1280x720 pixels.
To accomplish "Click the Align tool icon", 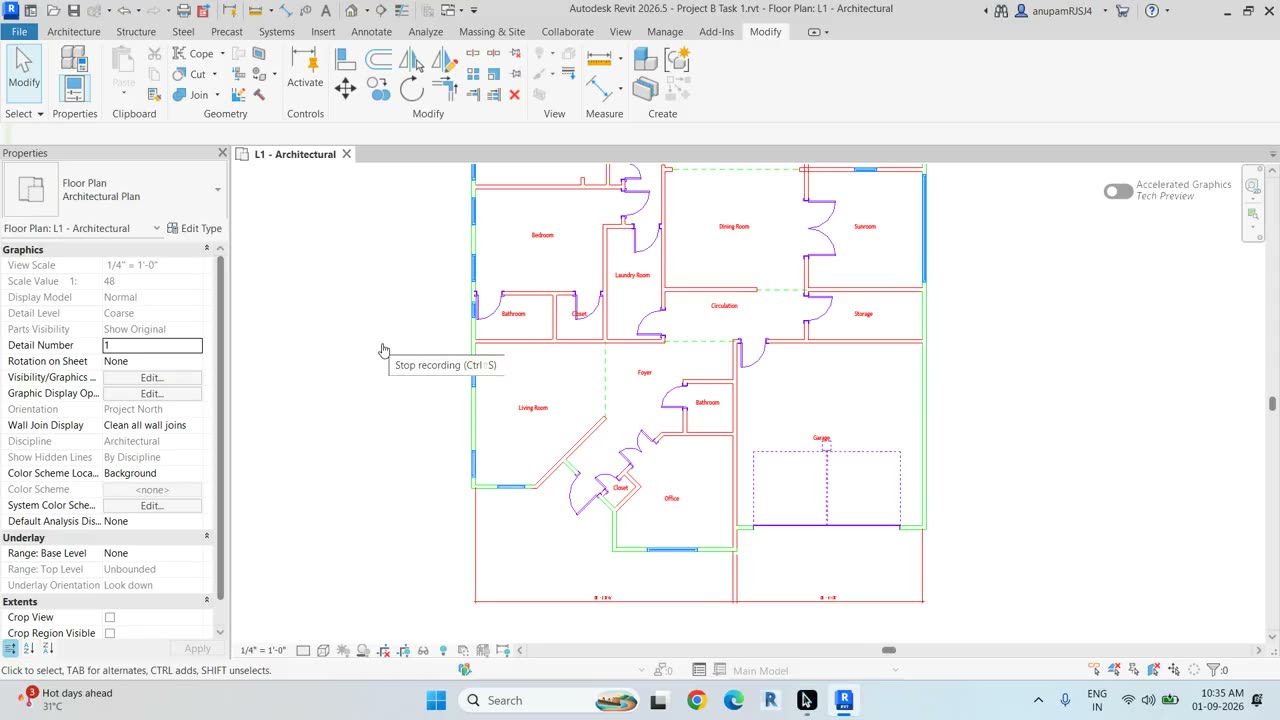I will tap(345, 59).
